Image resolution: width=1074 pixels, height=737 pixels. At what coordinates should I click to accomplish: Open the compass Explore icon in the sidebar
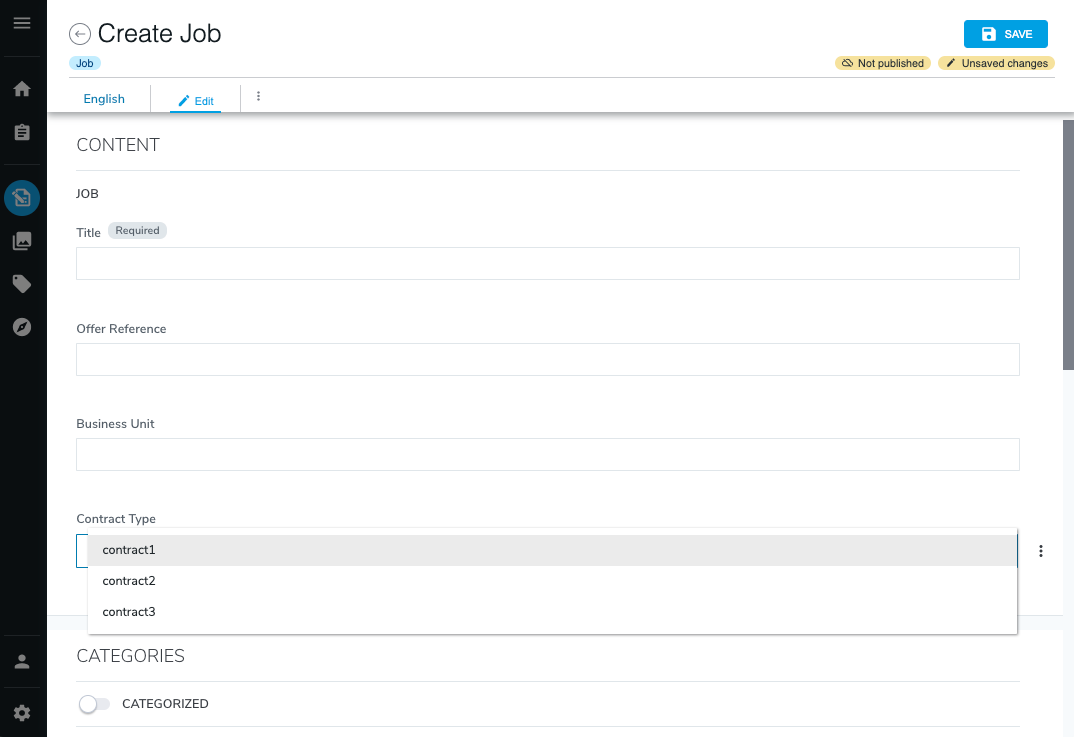(x=22, y=327)
